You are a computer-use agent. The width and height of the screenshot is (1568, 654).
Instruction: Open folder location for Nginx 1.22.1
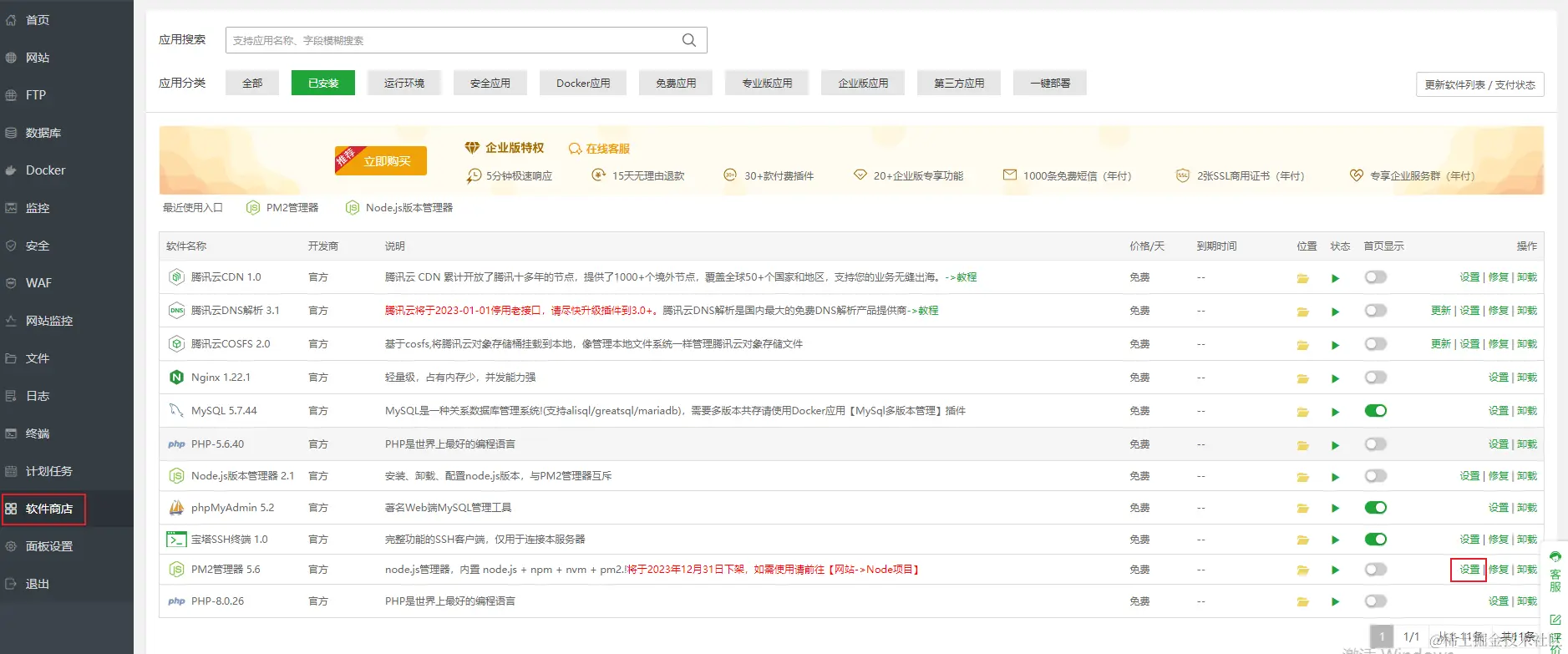coord(1302,378)
